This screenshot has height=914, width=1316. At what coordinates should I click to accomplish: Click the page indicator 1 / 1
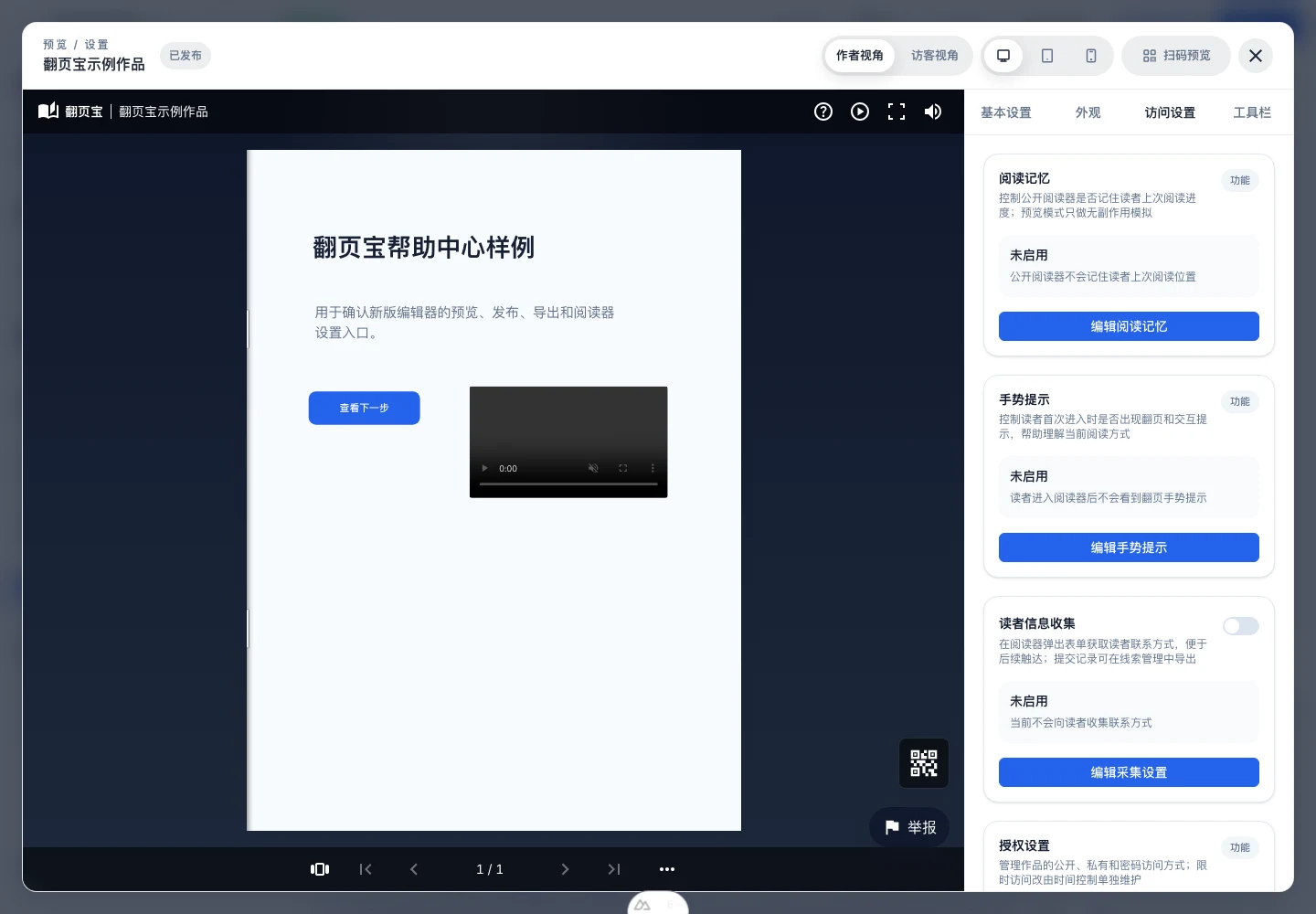click(x=490, y=869)
